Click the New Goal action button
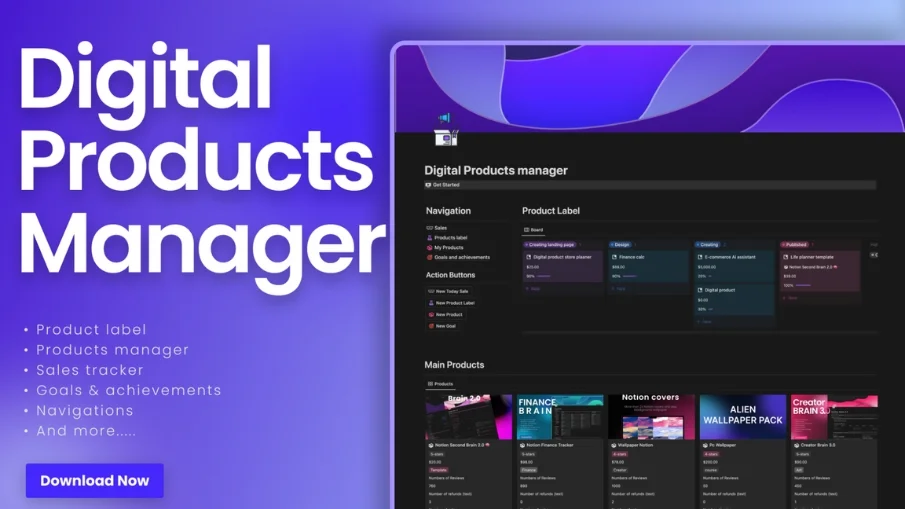The width and height of the screenshot is (905, 509). (x=442, y=326)
